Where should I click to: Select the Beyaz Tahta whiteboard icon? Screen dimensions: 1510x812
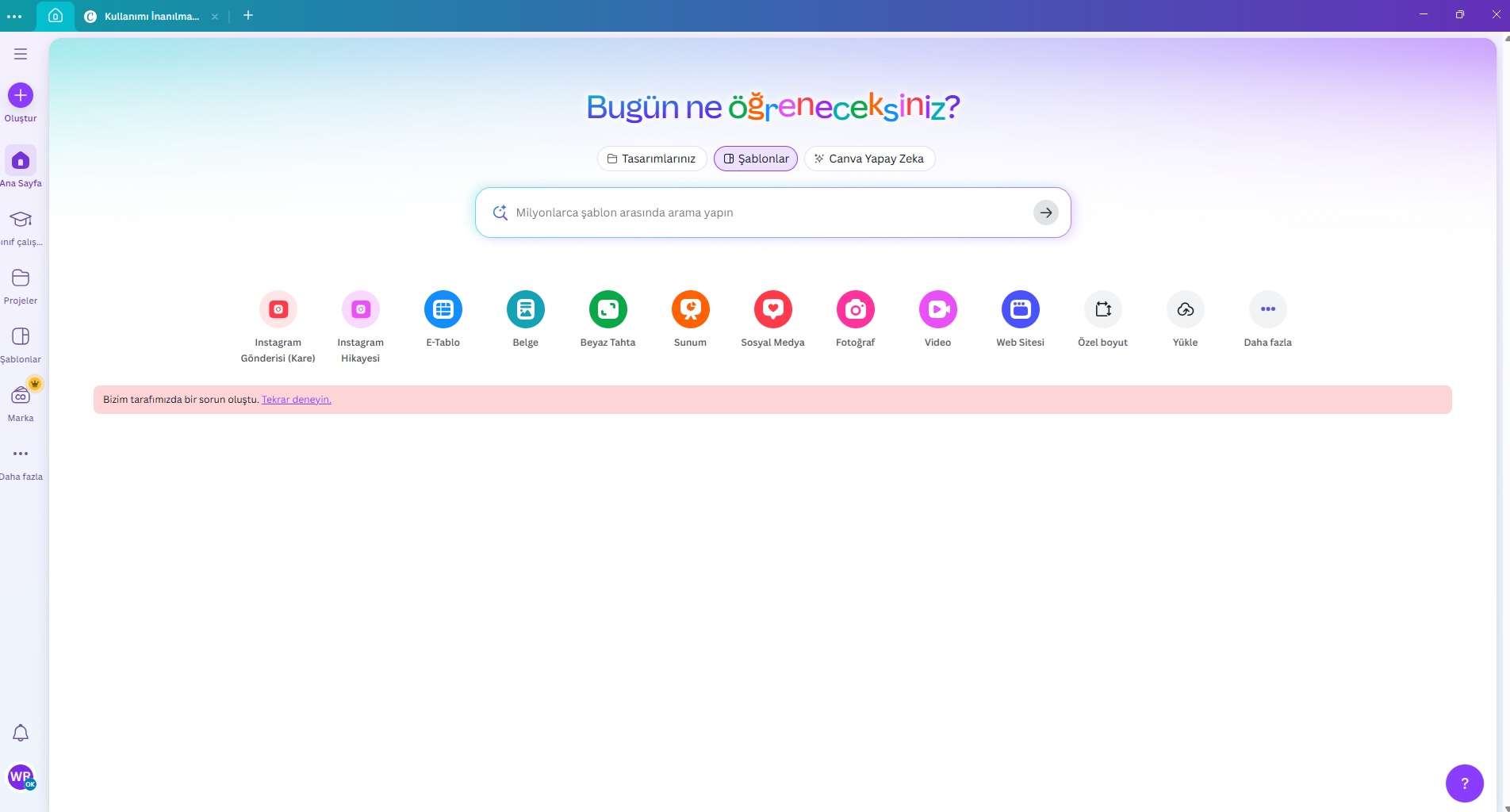point(607,309)
